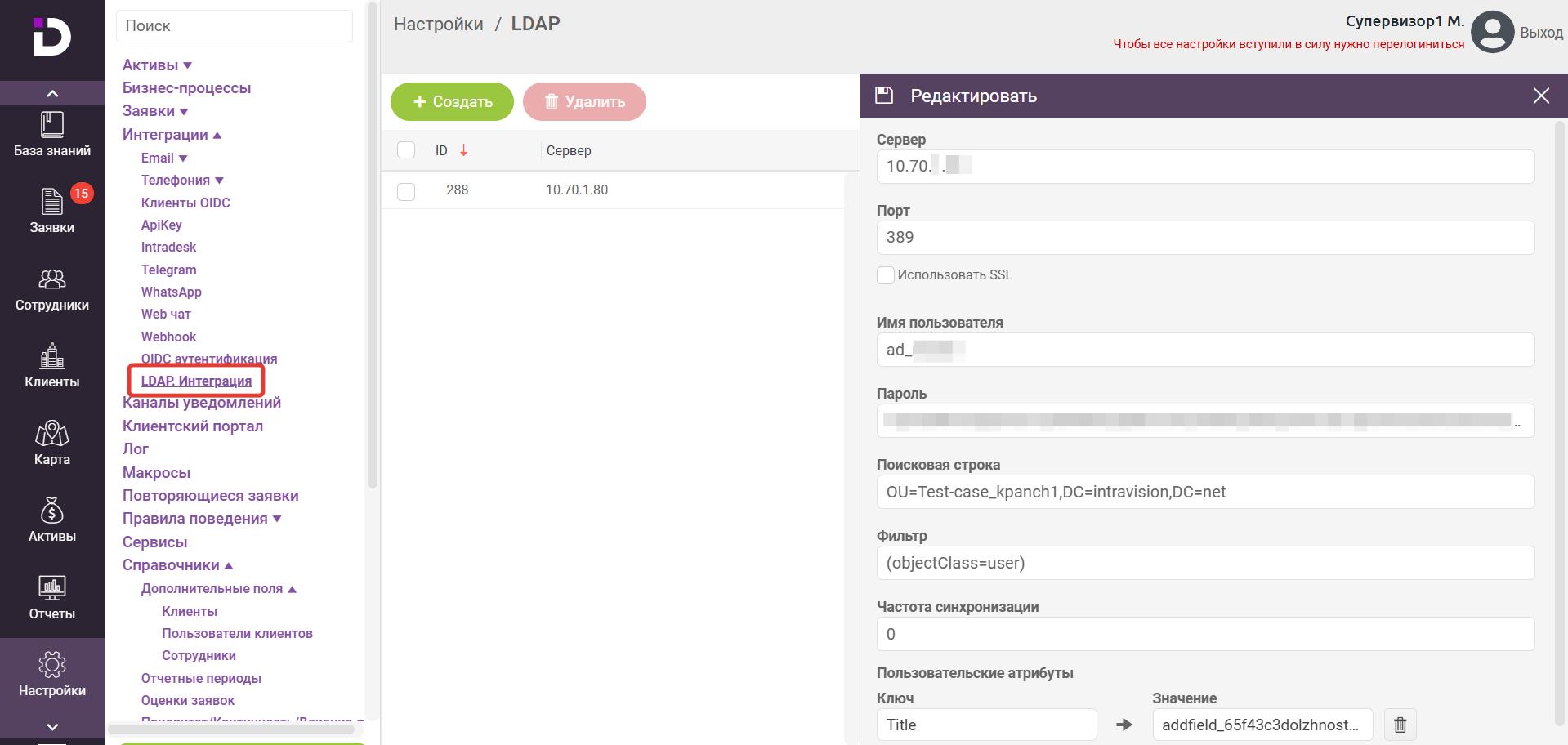Select LDAP. Интеграция menu item
Screen dimensions: 1568x745
click(196, 381)
